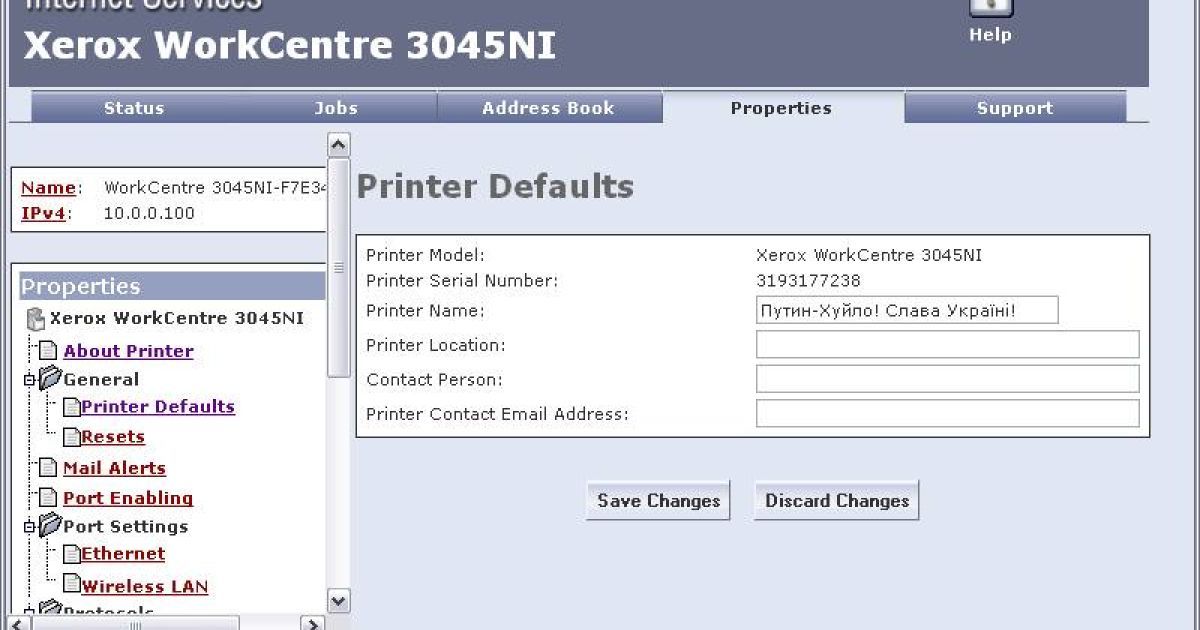Viewport: 1200px width, 630px height.
Task: Click the sidebar vertical scrollbar thumb
Action: tap(339, 267)
